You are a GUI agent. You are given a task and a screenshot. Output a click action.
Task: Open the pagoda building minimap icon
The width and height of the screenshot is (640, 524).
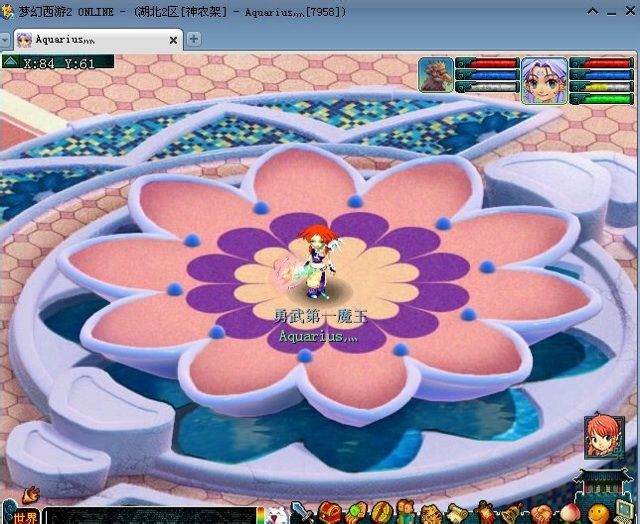602,483
